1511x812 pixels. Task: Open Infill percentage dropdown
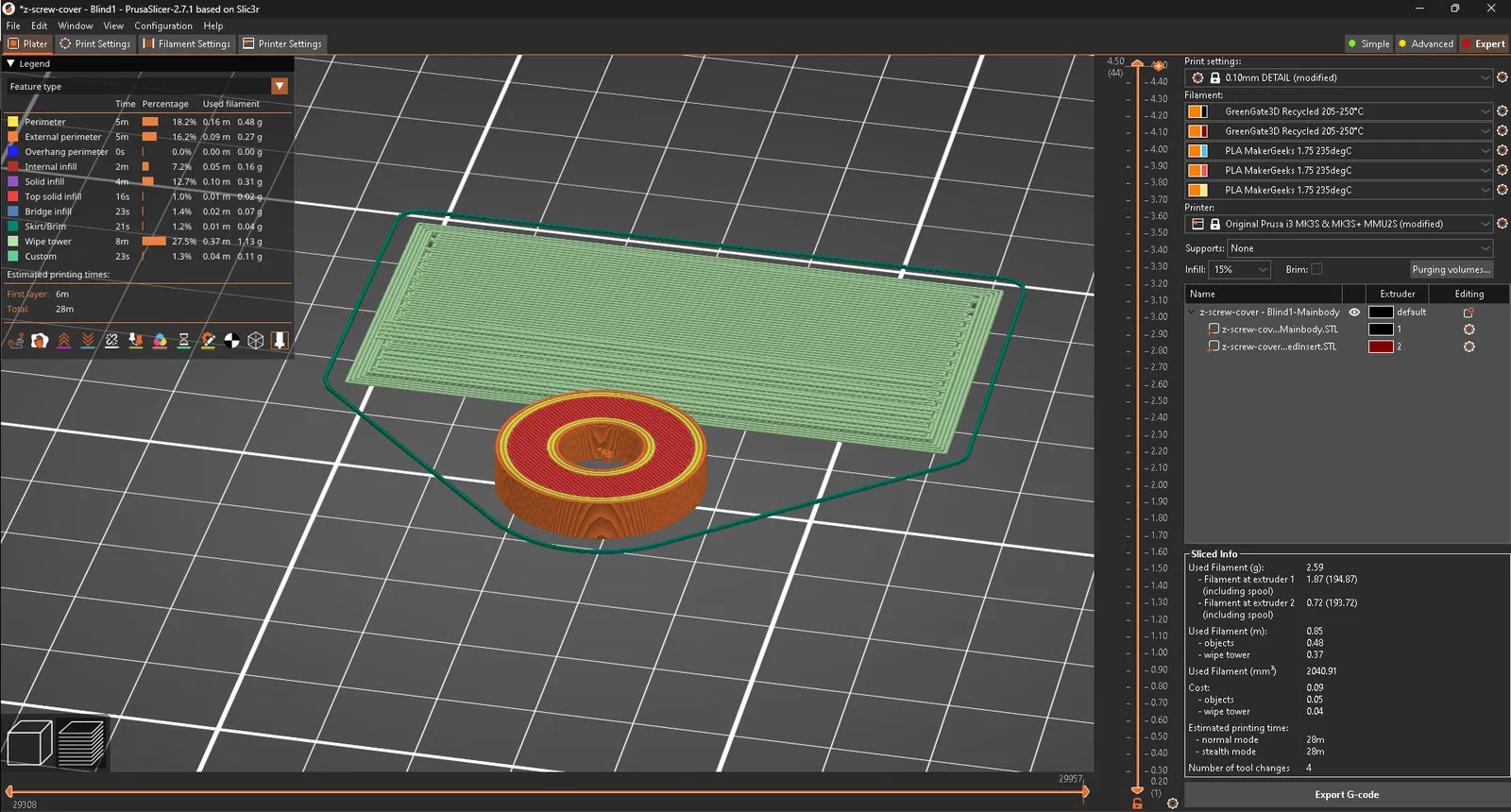(1241, 269)
